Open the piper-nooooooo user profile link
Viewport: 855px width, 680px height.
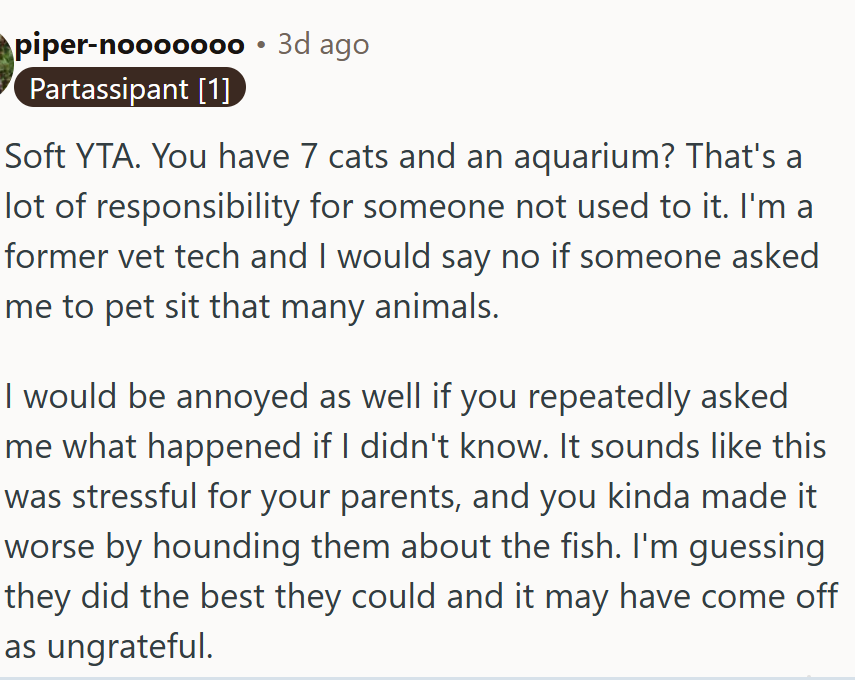pyautogui.click(x=130, y=44)
